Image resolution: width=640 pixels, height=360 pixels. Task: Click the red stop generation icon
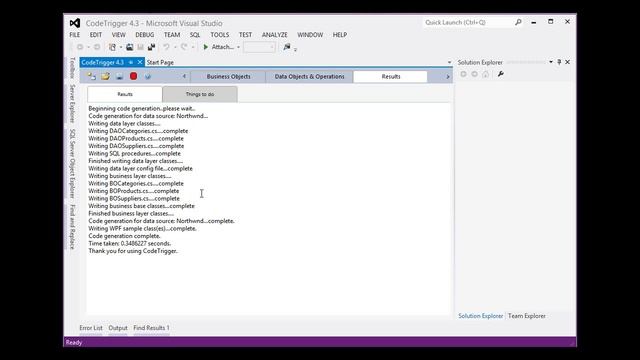pyautogui.click(x=133, y=76)
